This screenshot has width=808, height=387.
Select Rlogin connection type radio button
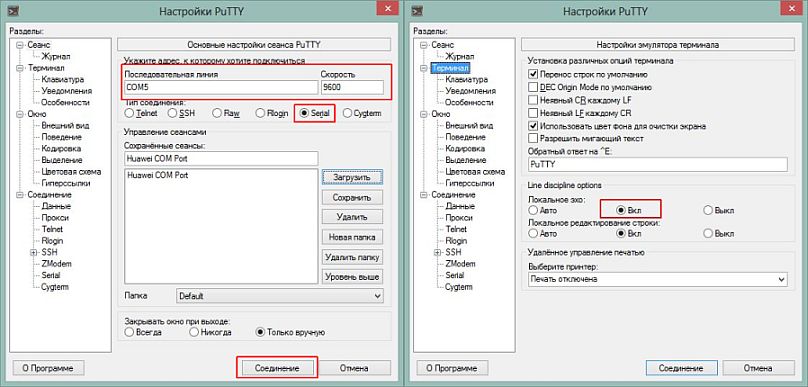[260, 113]
